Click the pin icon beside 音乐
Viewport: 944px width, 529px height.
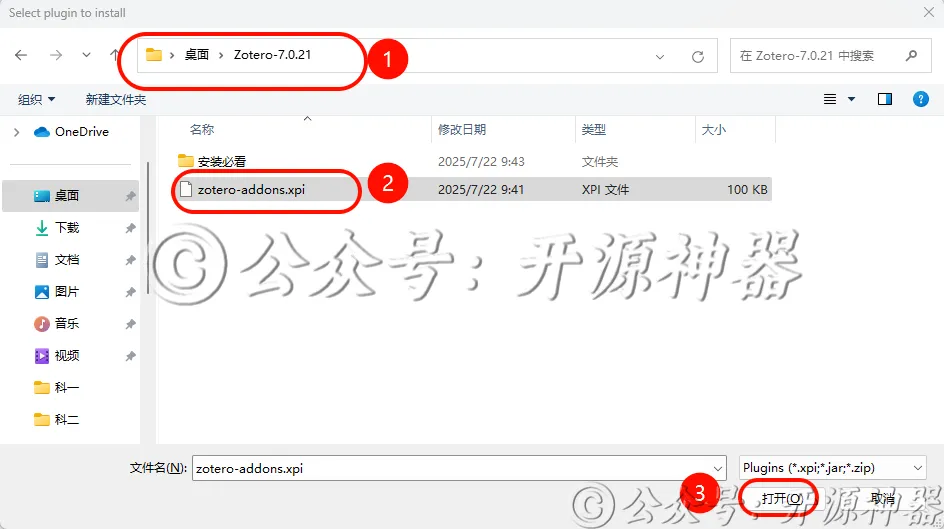click(x=130, y=324)
